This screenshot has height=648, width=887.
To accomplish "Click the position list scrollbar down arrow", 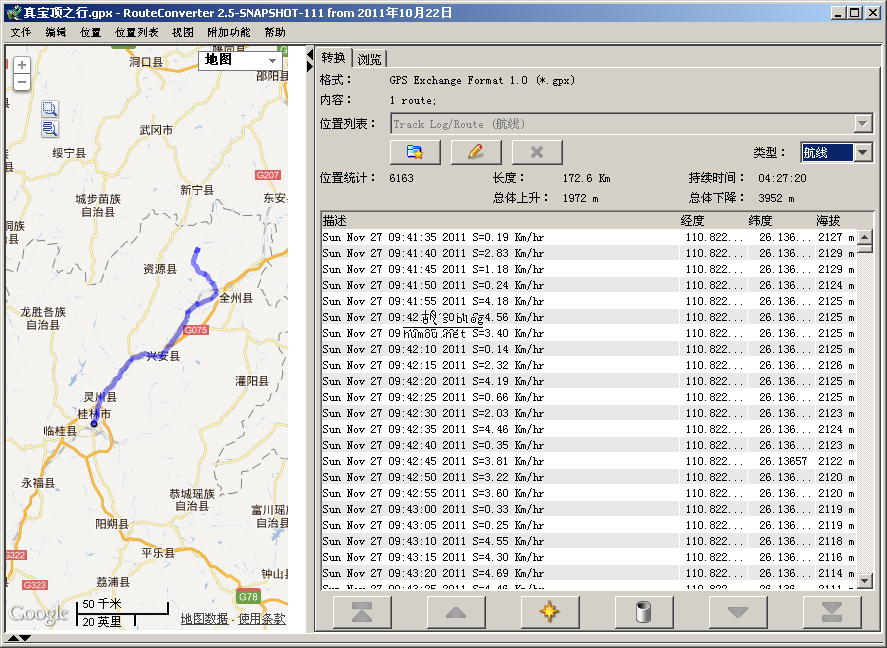I will pyautogui.click(x=864, y=580).
